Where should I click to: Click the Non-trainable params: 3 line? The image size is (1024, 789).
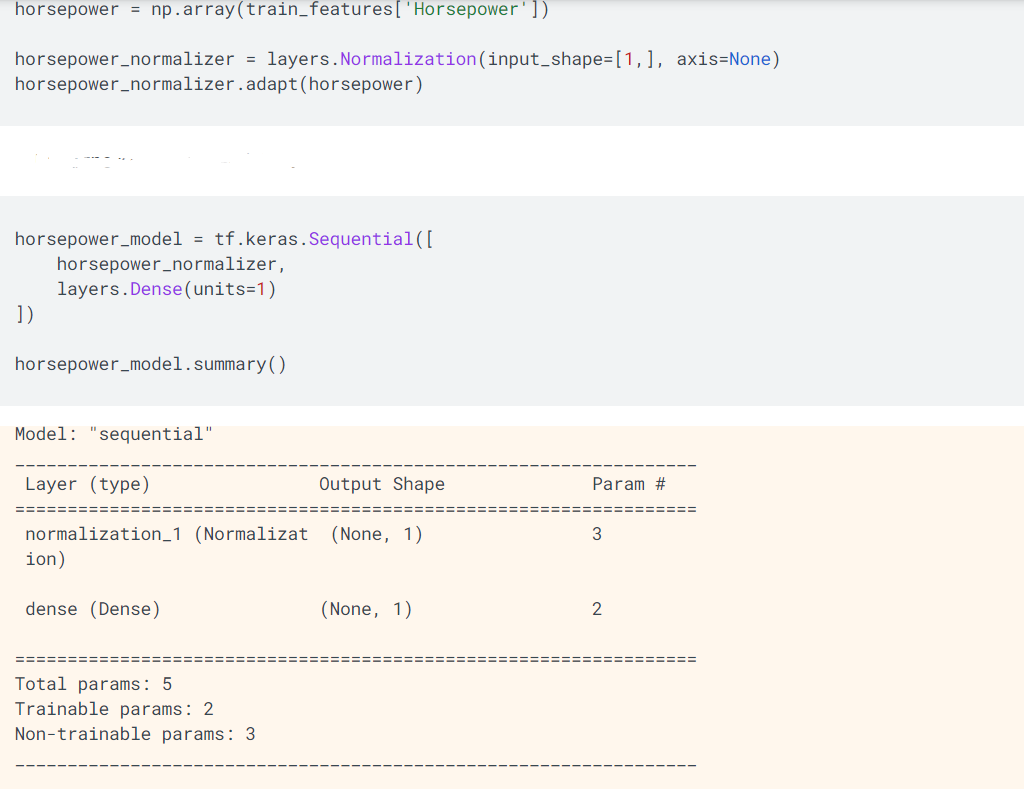coord(135,734)
